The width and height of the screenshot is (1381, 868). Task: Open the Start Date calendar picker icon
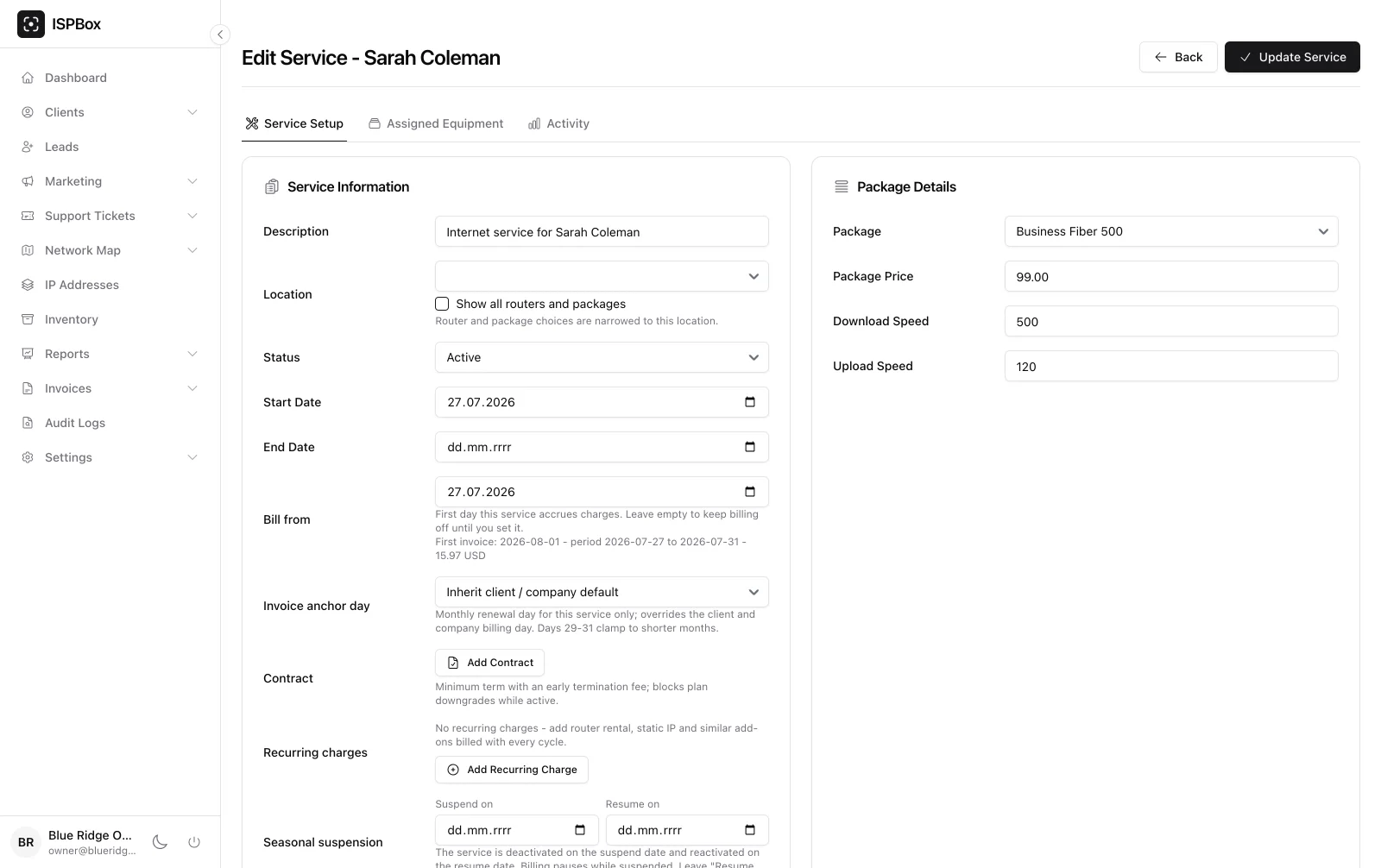point(750,402)
